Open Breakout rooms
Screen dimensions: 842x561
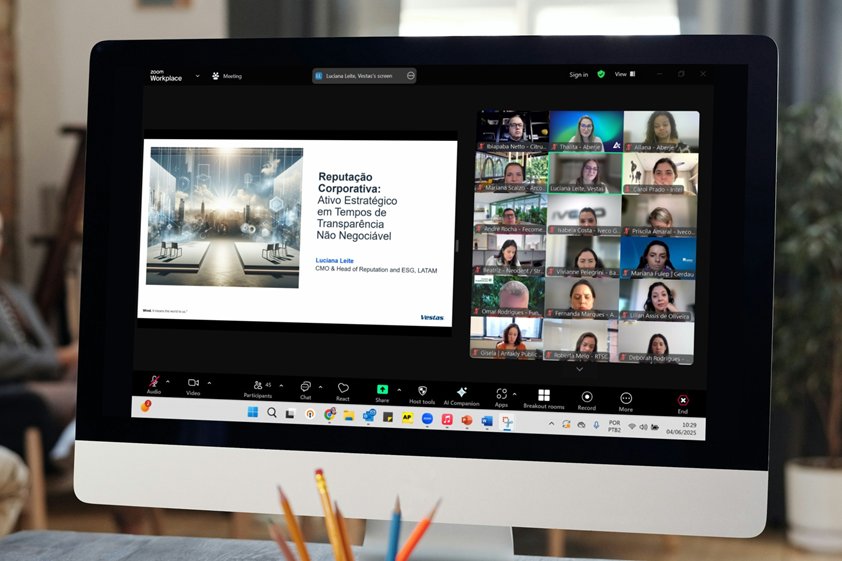coord(544,396)
